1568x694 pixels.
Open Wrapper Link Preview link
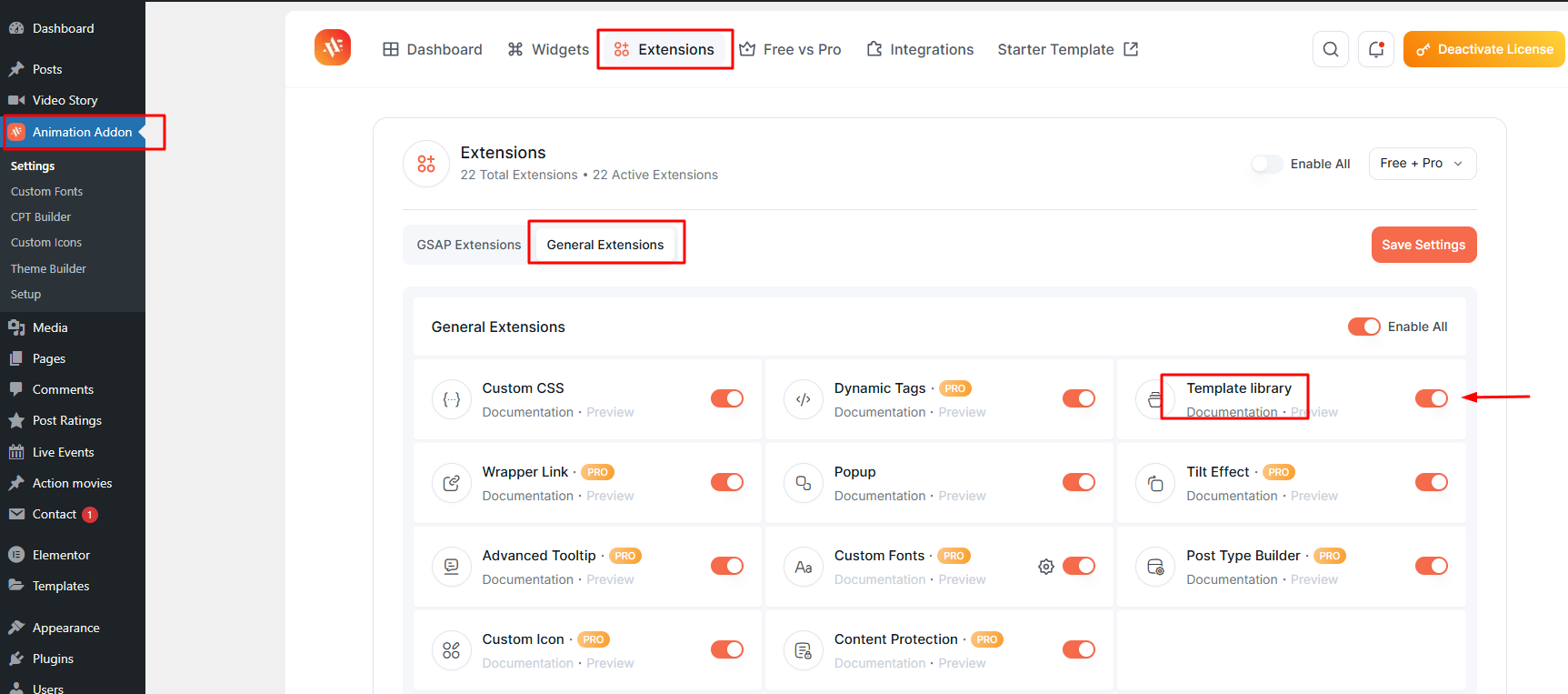coord(610,496)
